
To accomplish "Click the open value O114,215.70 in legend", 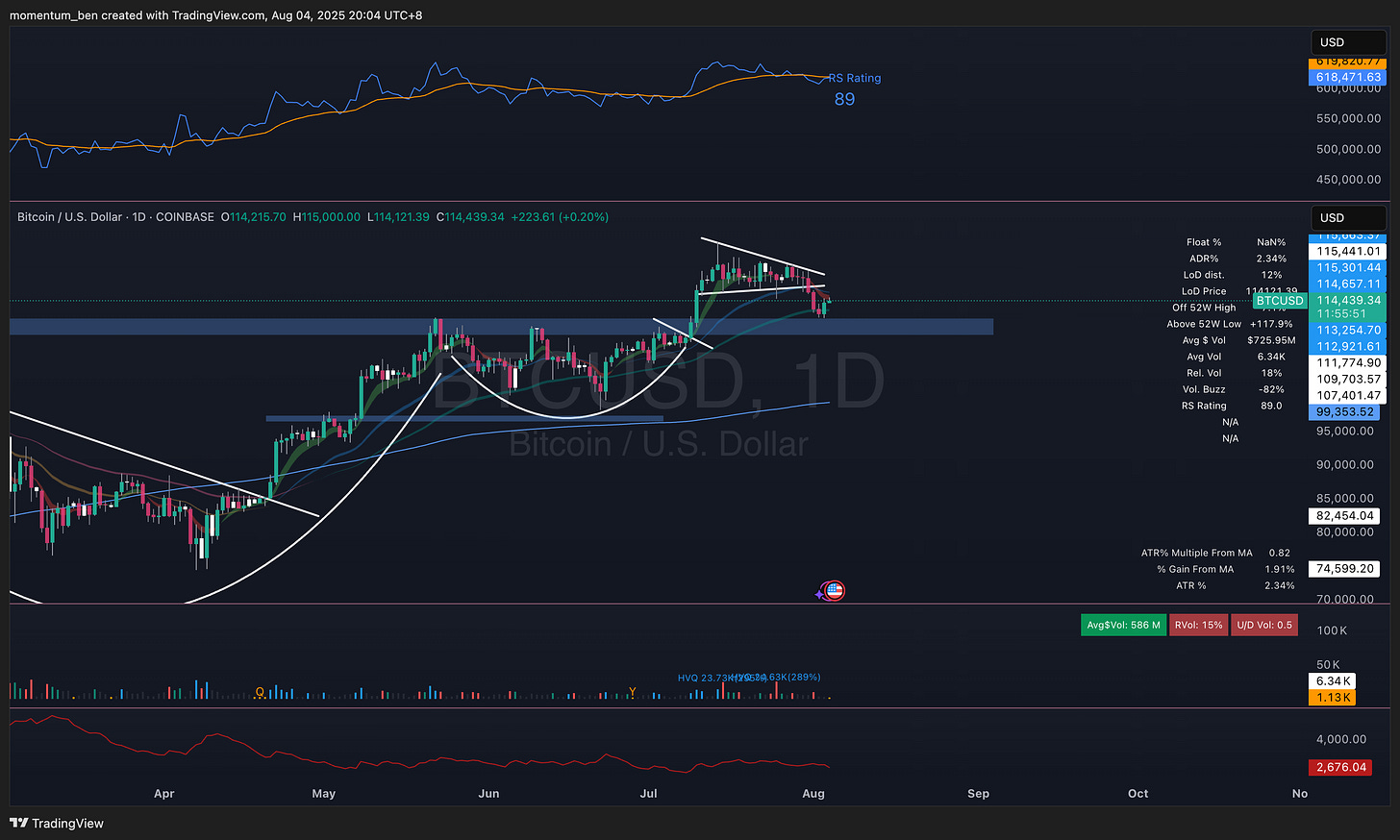I will click(254, 217).
